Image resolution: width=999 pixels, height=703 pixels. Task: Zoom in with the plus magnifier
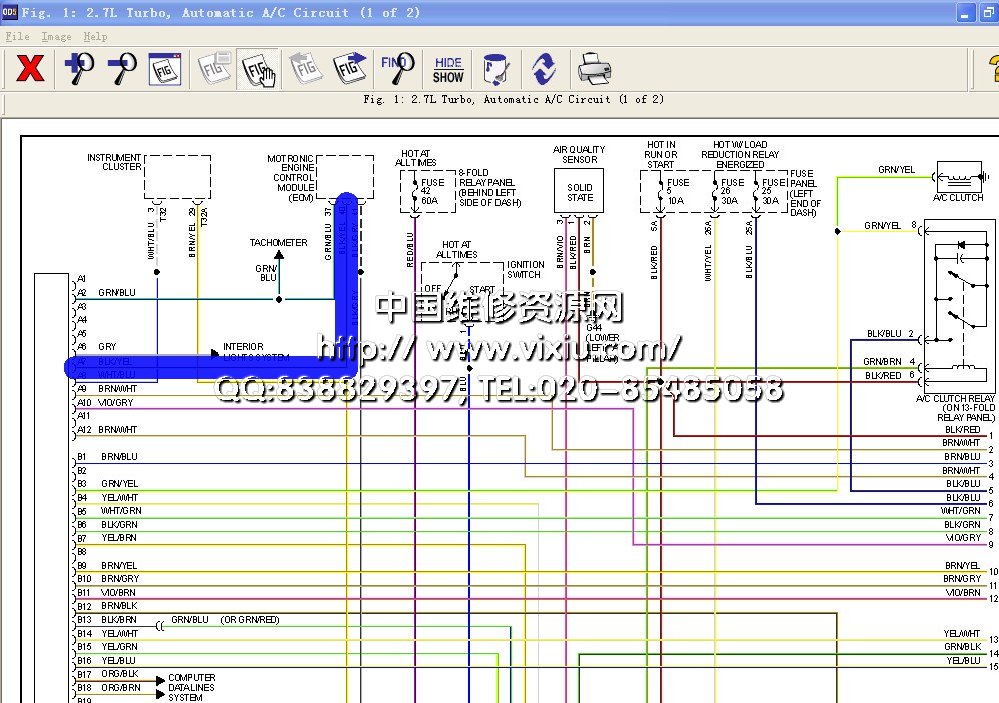[79, 69]
